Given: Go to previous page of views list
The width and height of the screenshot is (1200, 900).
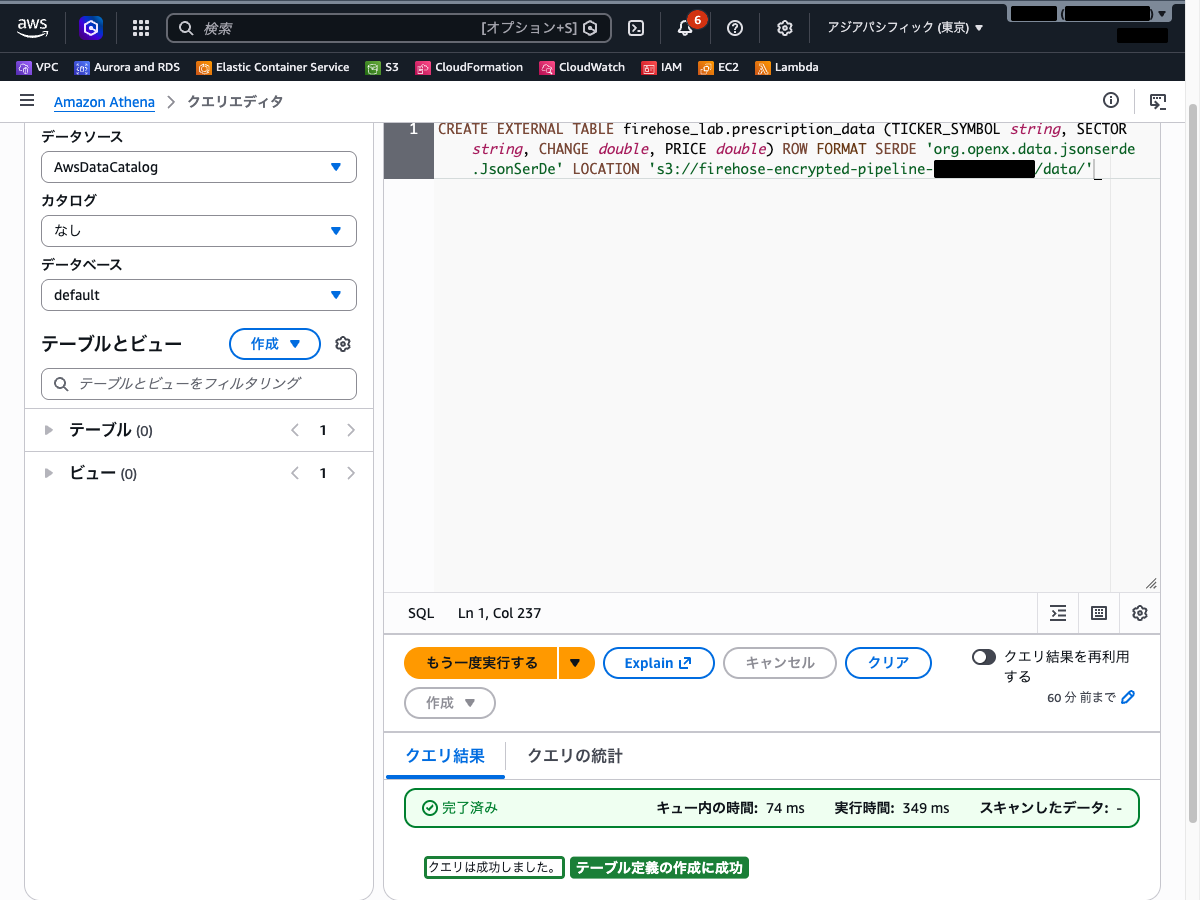Looking at the screenshot, I should pyautogui.click(x=294, y=474).
